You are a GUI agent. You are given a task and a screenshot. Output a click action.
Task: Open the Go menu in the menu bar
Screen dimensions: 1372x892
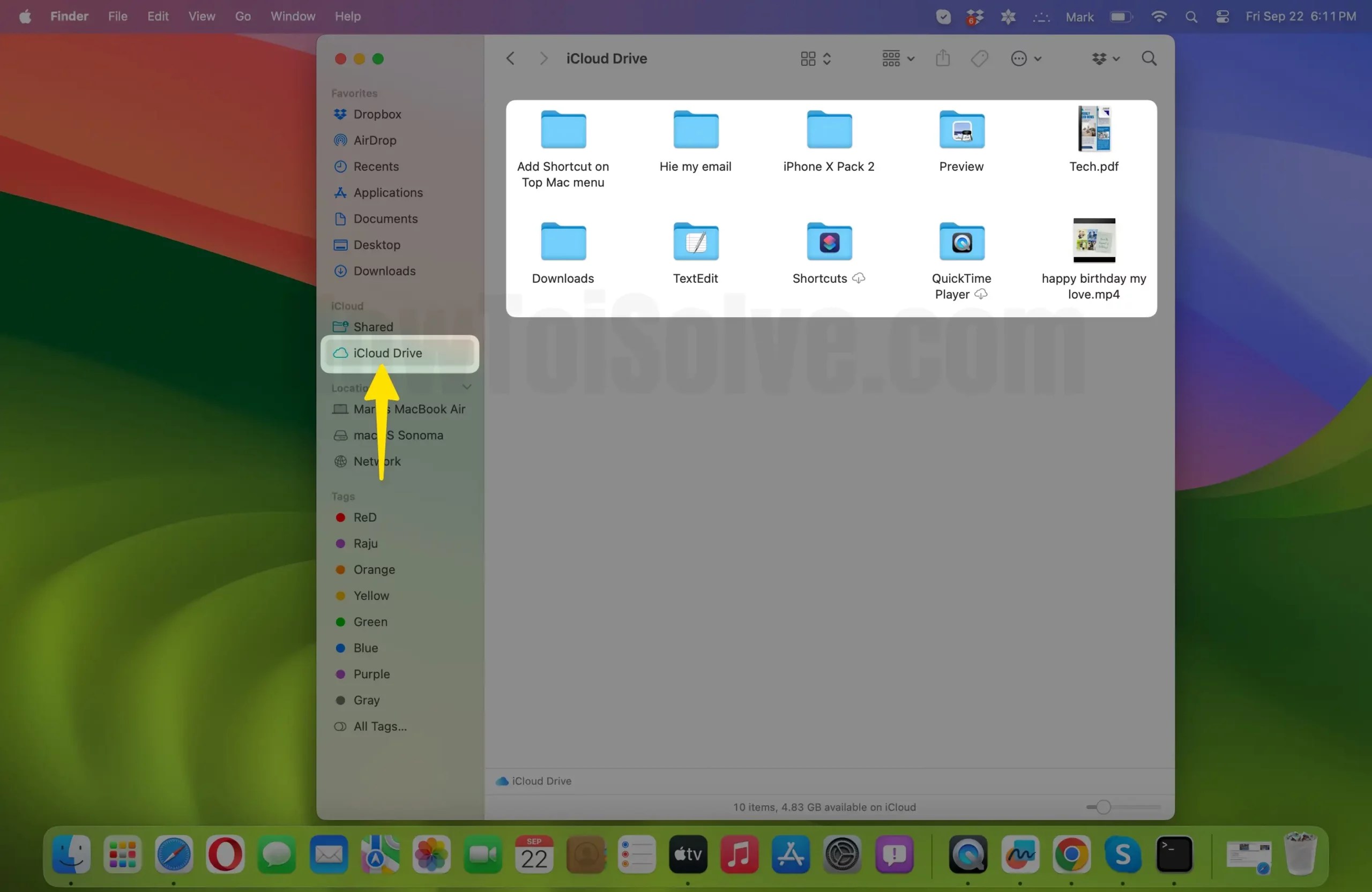pyautogui.click(x=242, y=16)
